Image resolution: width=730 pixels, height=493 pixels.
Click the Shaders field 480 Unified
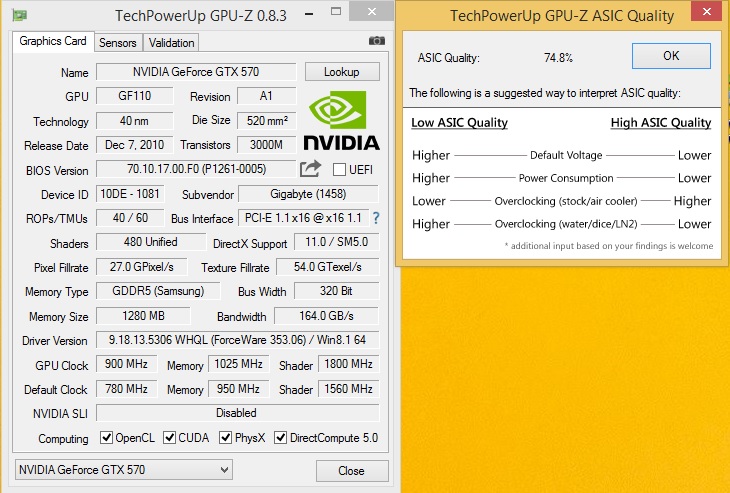click(x=151, y=242)
